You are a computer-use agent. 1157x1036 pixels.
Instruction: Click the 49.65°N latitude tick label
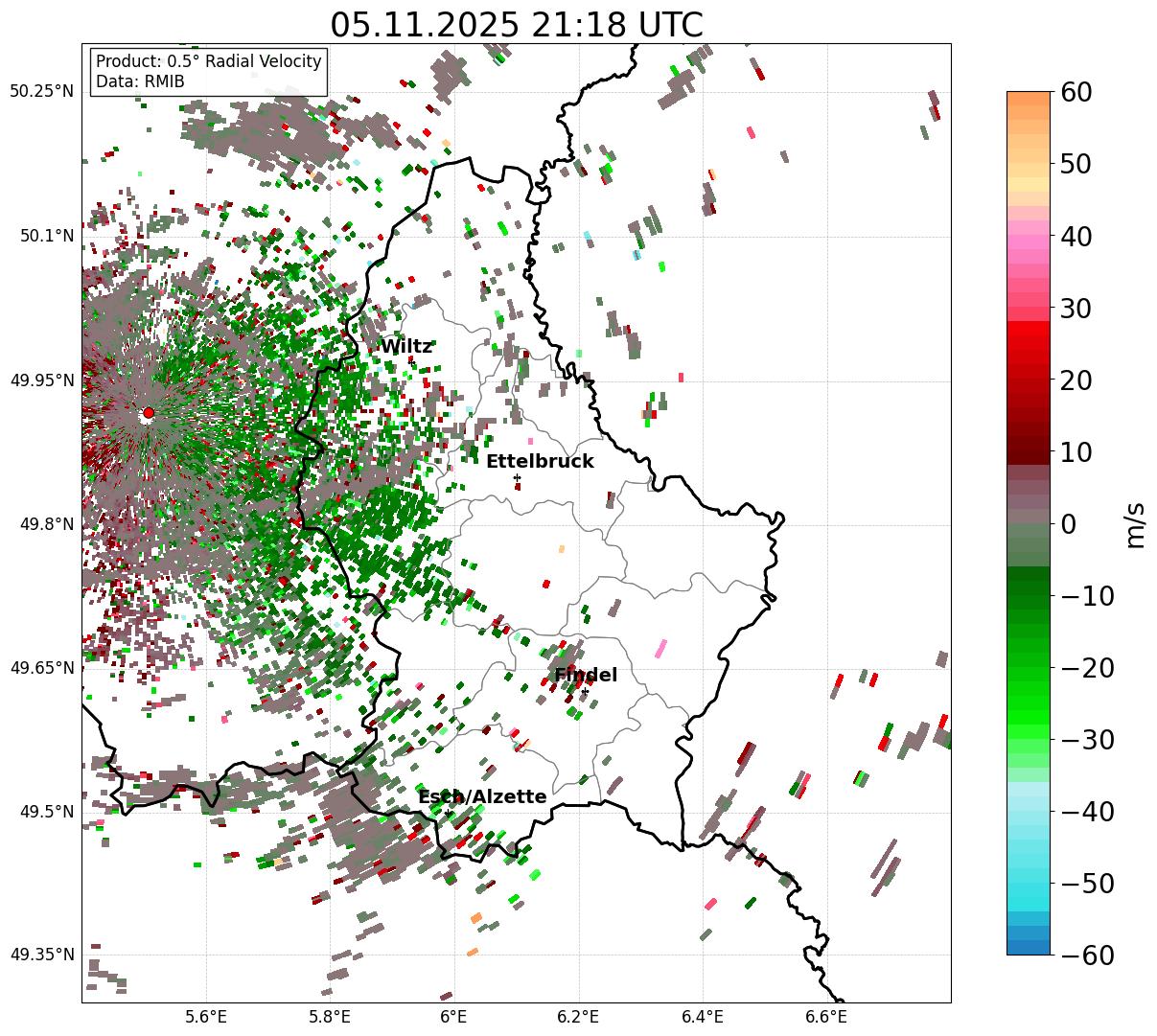click(41, 668)
